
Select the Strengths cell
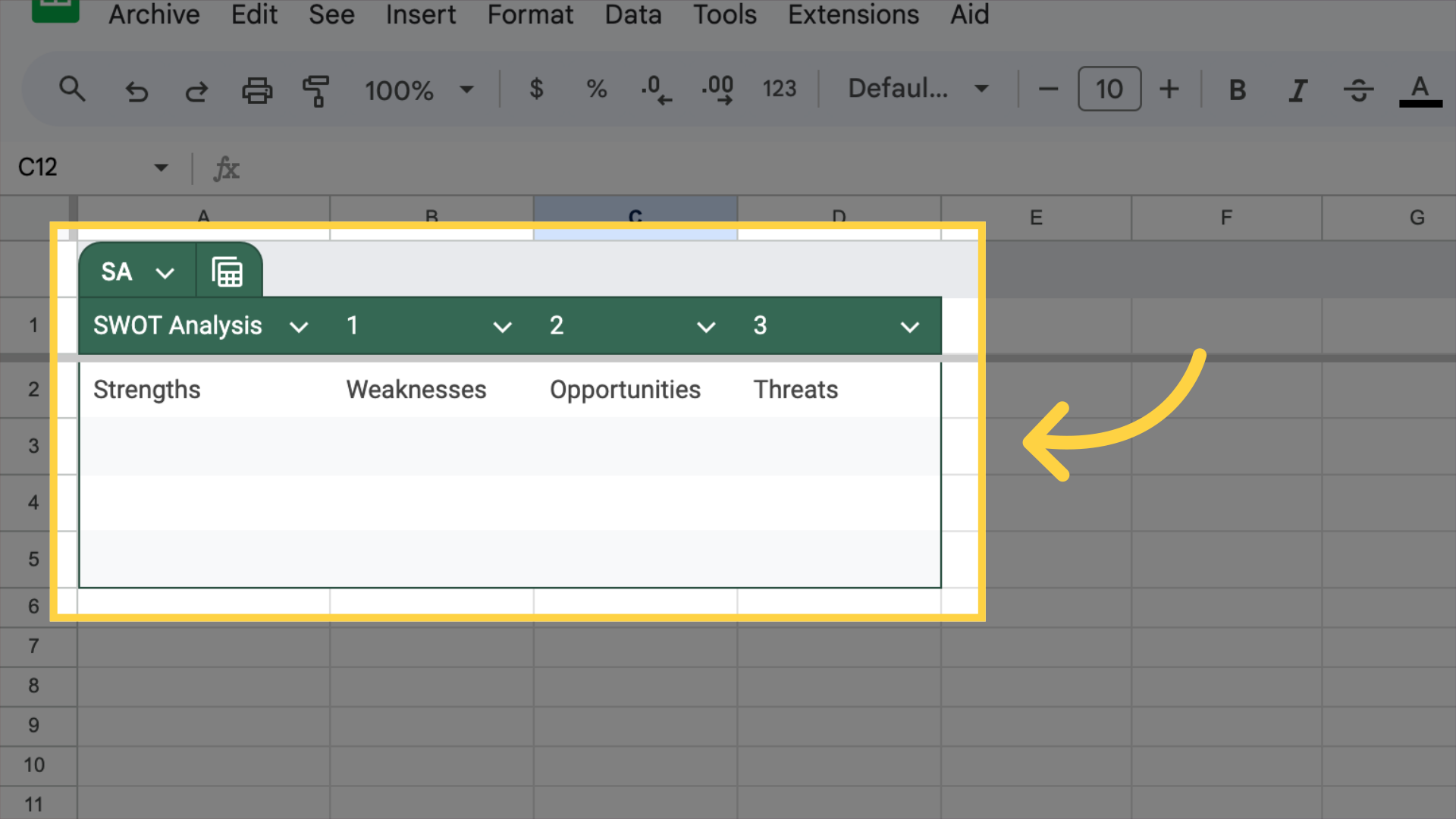(x=205, y=390)
